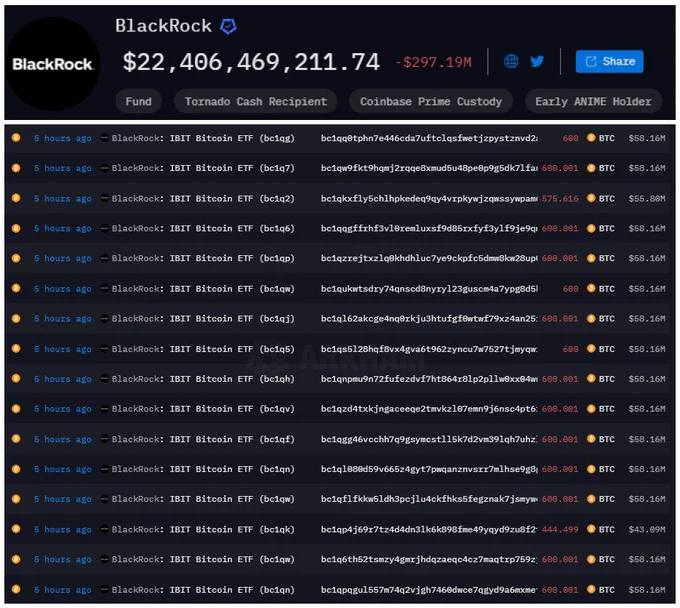680x608 pixels.
Task: Open recipient address bc1qw9fkt9hqmj2rqqe8
Action: pyautogui.click(x=429, y=168)
